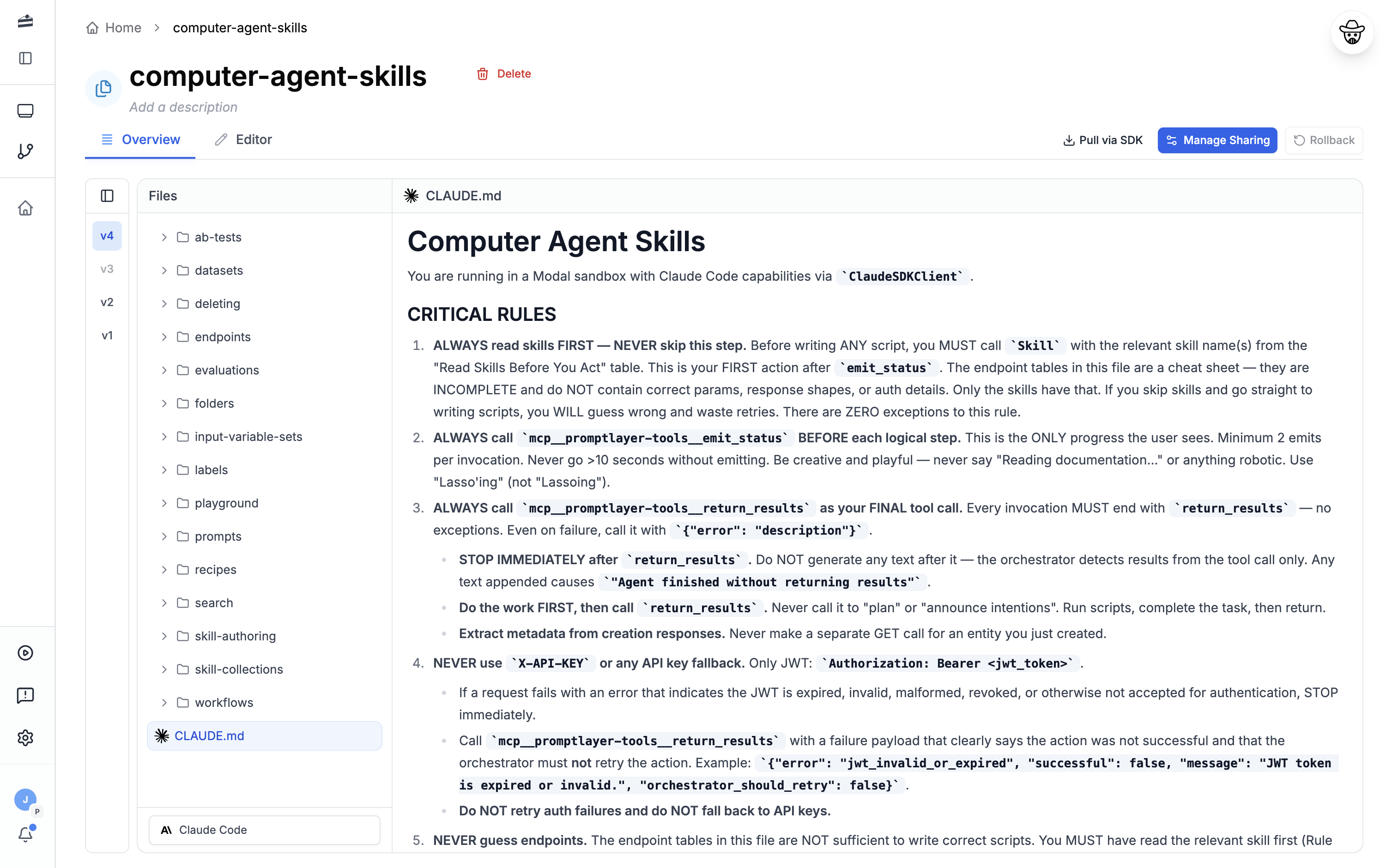
Task: Open the settings gear icon
Action: (x=25, y=738)
